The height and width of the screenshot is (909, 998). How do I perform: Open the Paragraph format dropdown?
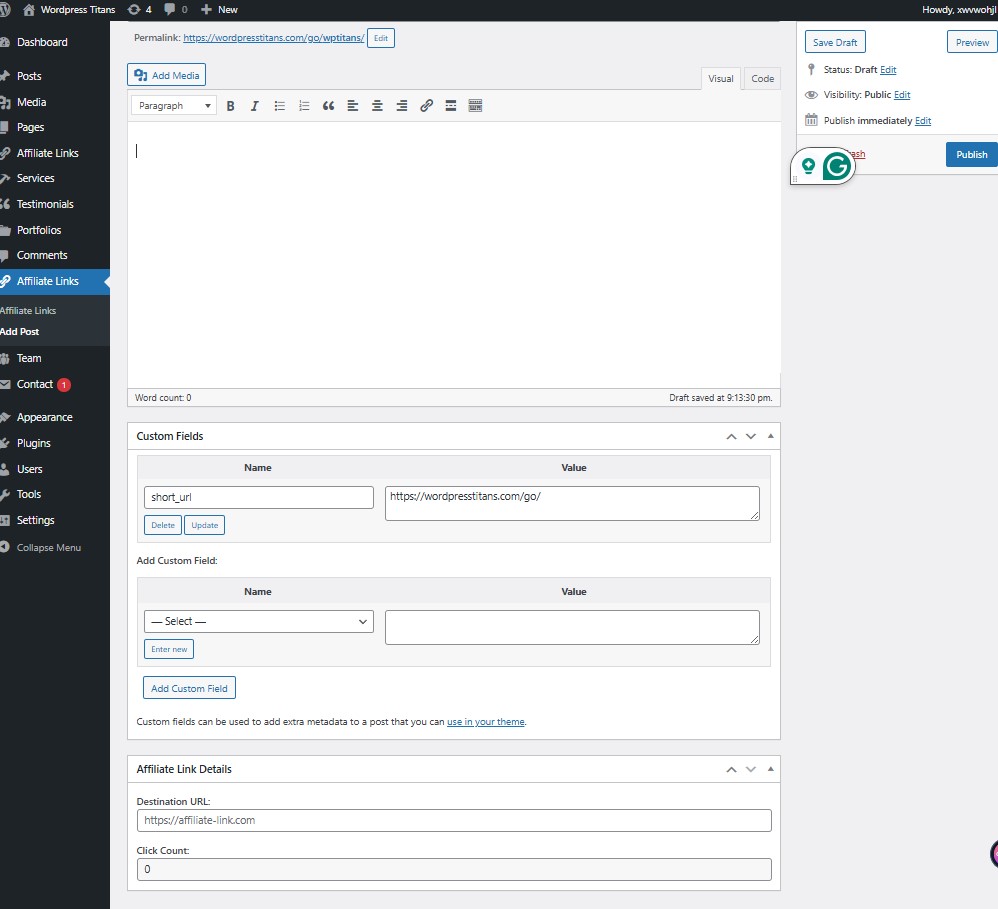tap(174, 106)
